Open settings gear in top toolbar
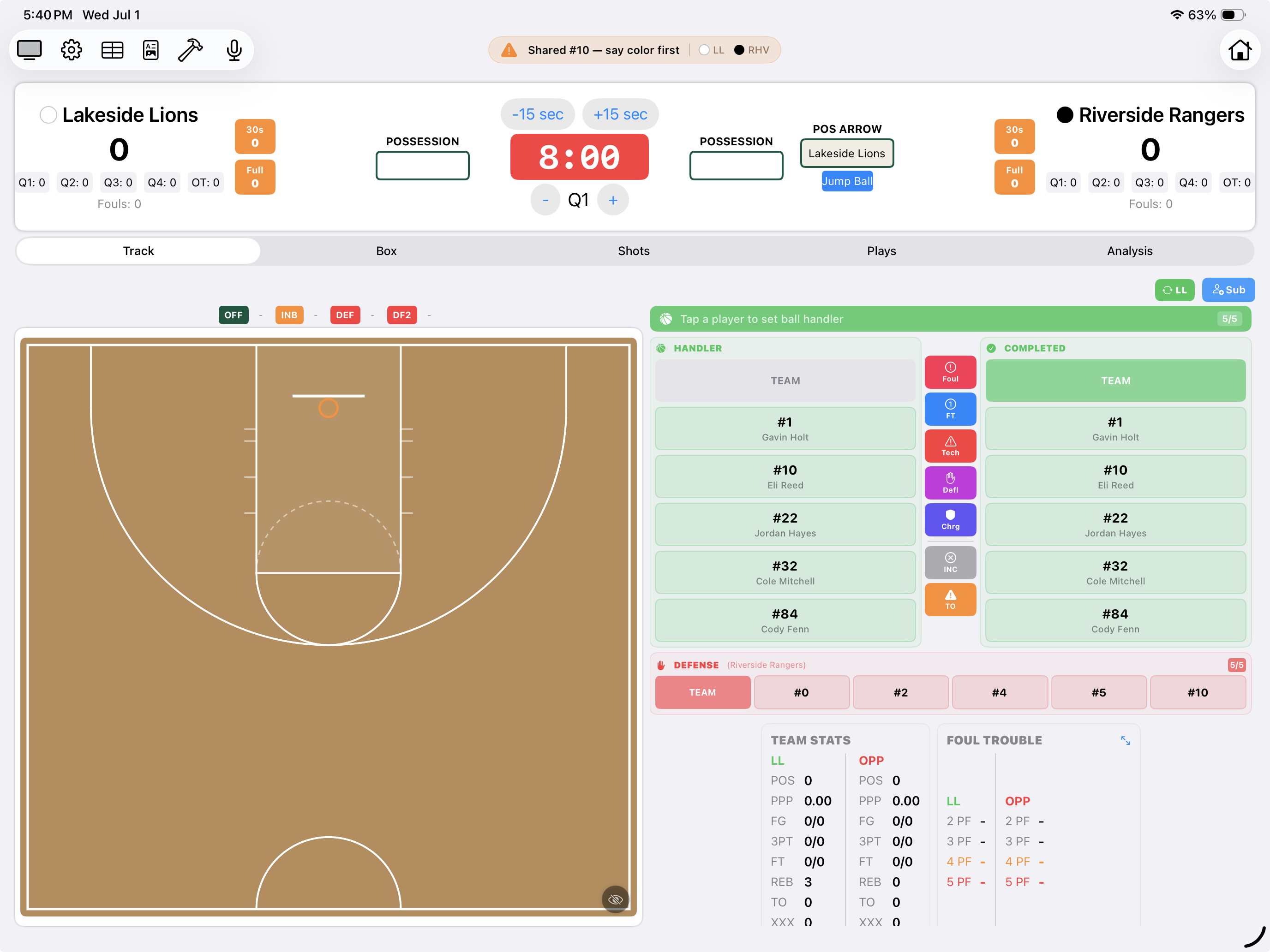Image resolution: width=1270 pixels, height=952 pixels. [x=71, y=50]
